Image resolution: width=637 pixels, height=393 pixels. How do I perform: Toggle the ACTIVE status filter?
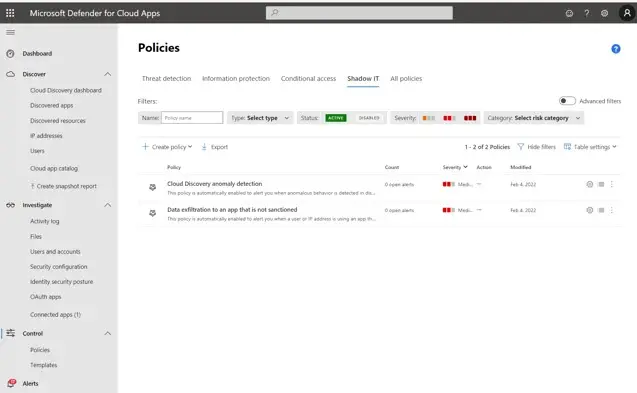(x=336, y=118)
